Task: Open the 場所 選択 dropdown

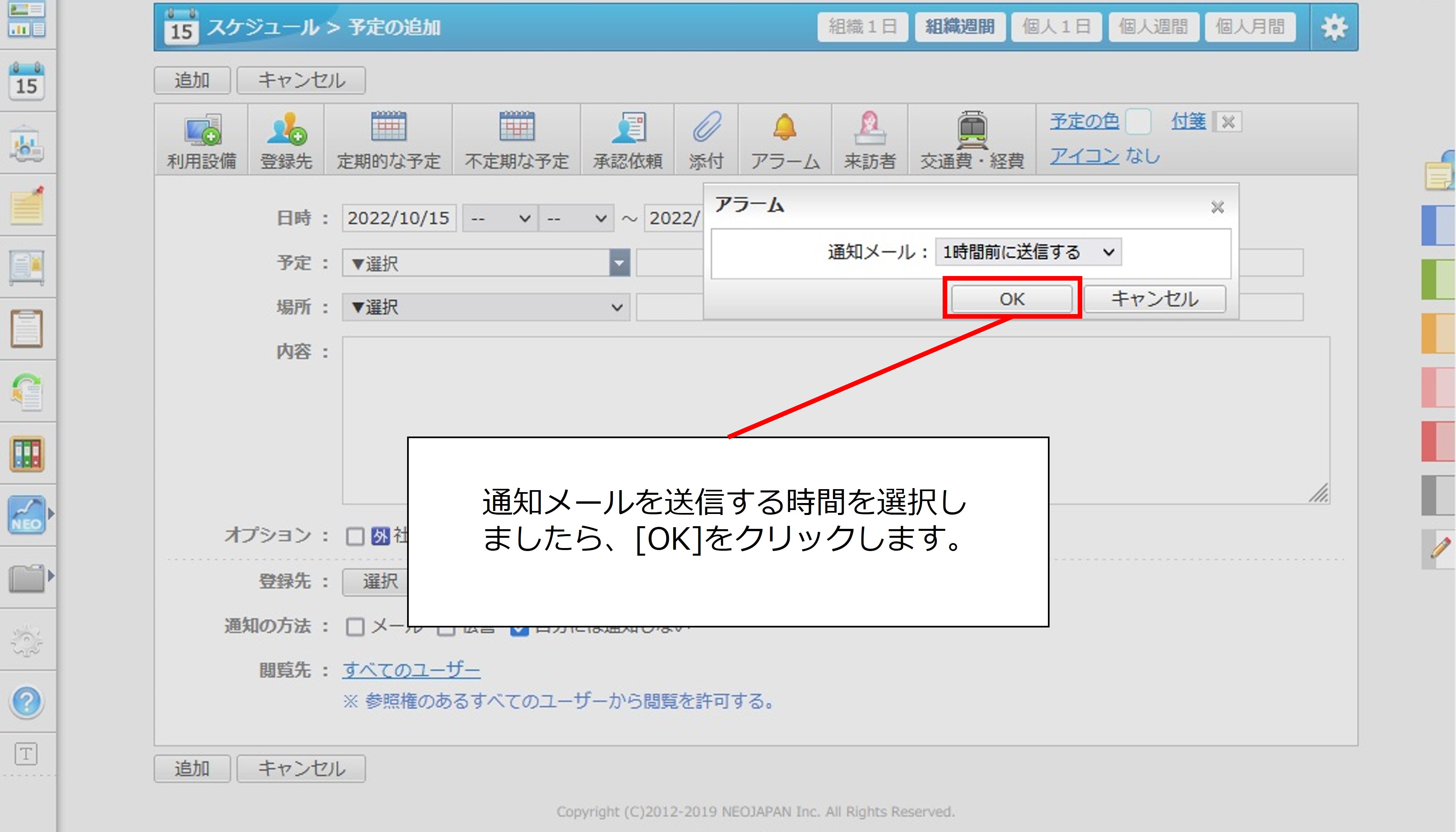Action: coord(486,307)
